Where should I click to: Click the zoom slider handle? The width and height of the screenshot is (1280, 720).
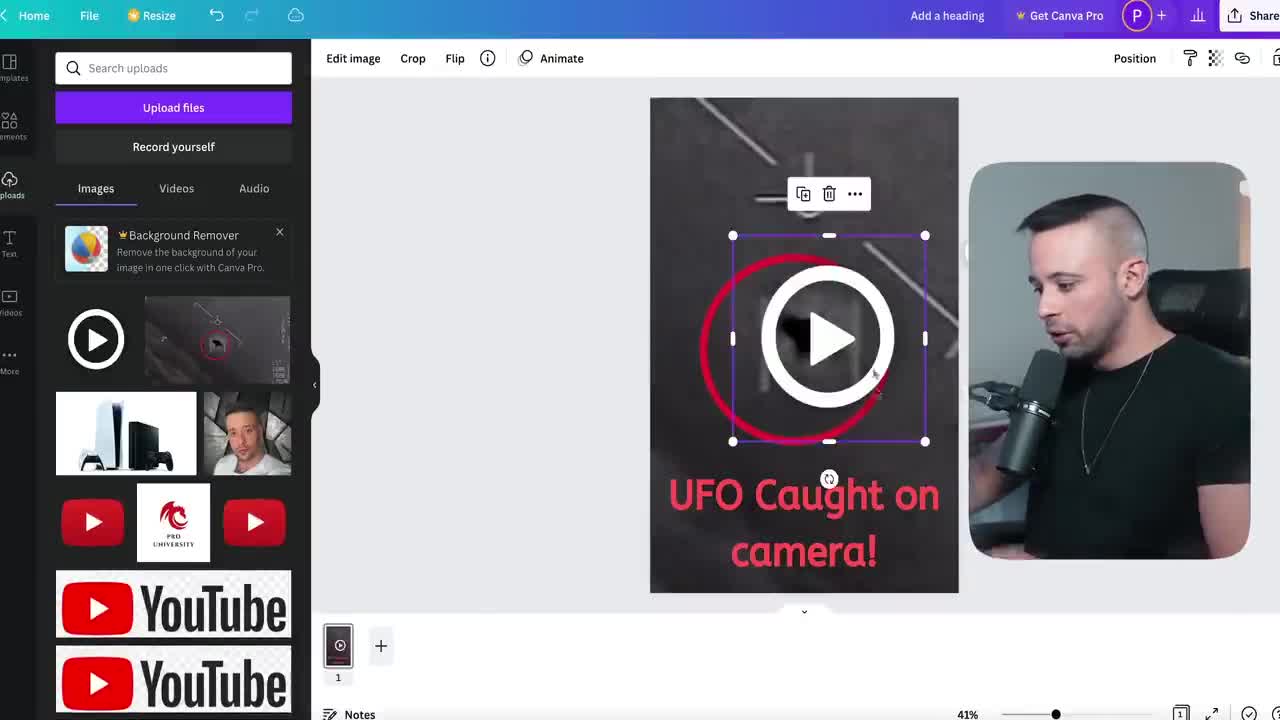click(x=1055, y=714)
